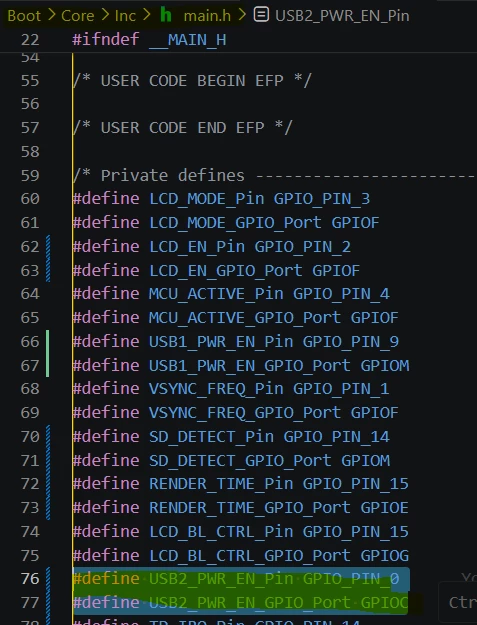The height and width of the screenshot is (625, 477).
Task: Click line number 55 in gutter
Action: 30,81
